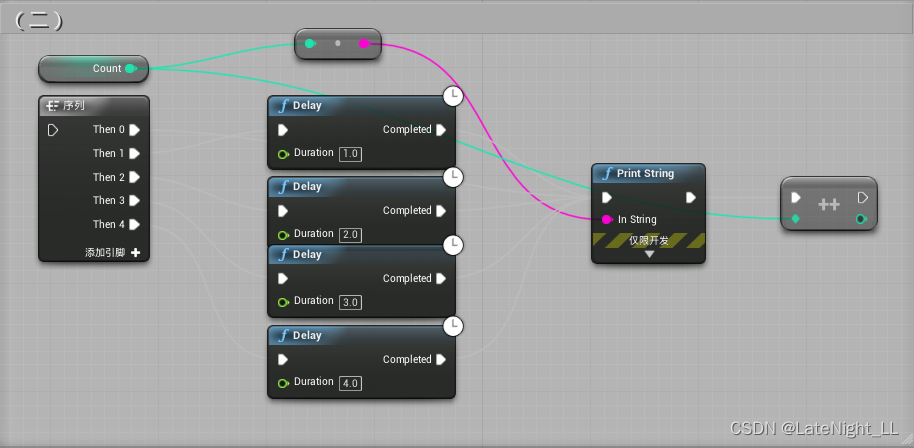Click the latent clock icon on Delay 2.0
The height and width of the screenshot is (448, 914).
[454, 177]
